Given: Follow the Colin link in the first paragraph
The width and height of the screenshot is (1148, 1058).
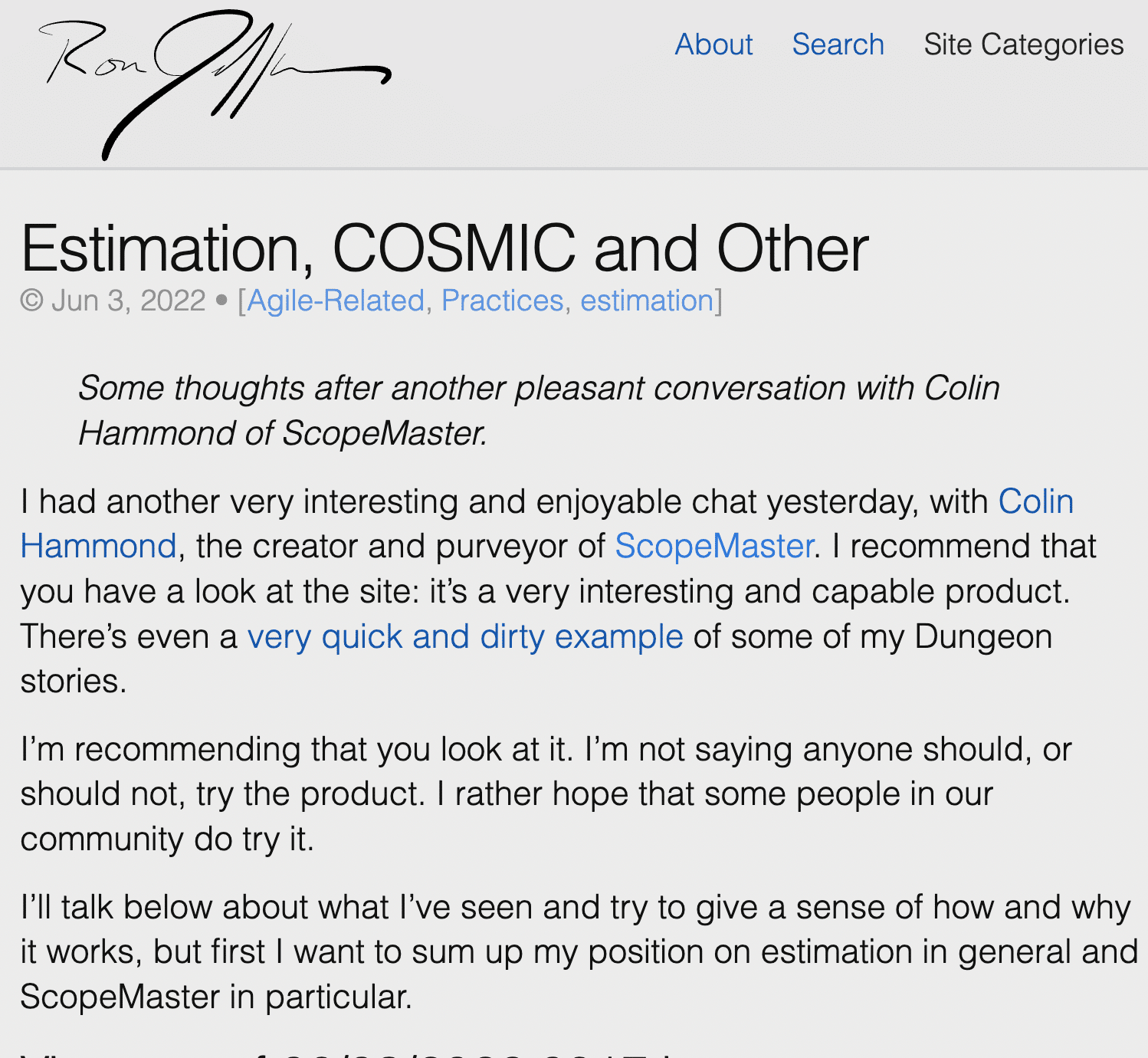Looking at the screenshot, I should [x=1035, y=501].
